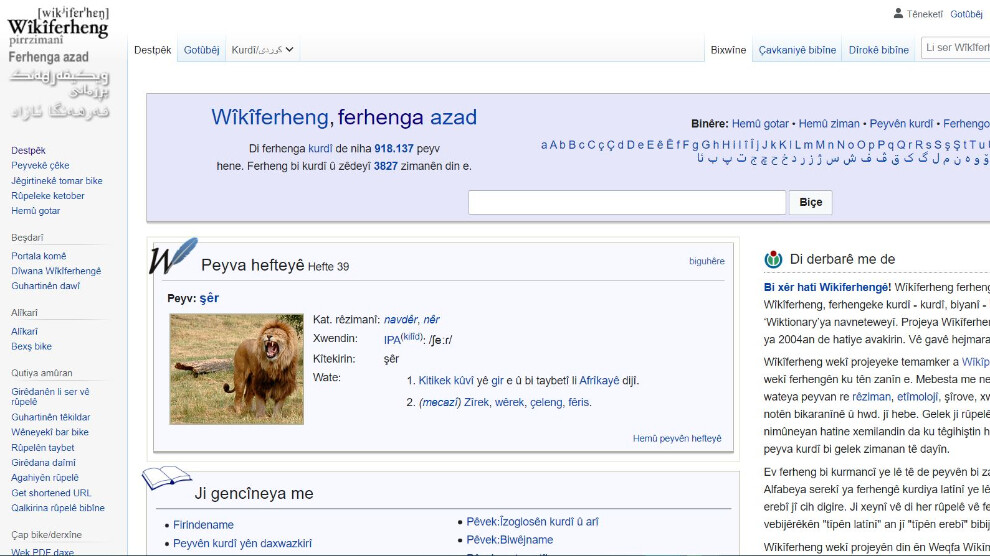Open Portala komê

[39, 256]
